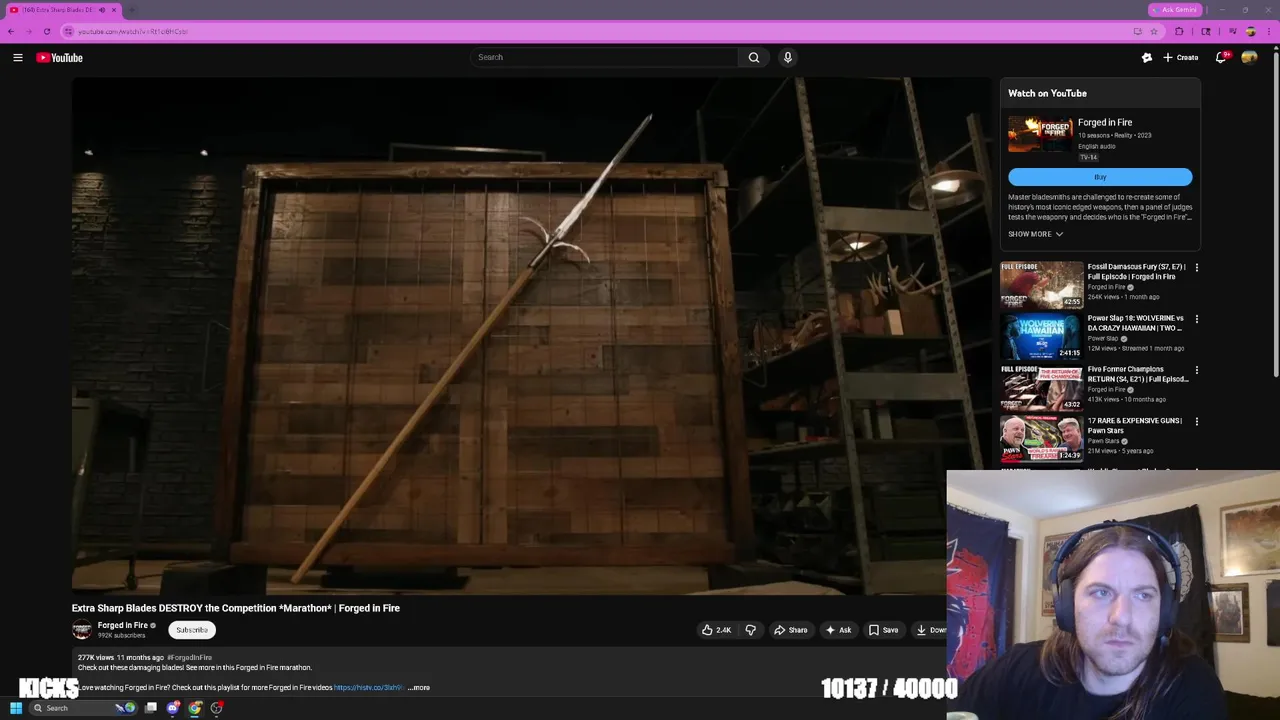Open Google Chrome from the taskbar
This screenshot has width=1280, height=720.
[195, 708]
